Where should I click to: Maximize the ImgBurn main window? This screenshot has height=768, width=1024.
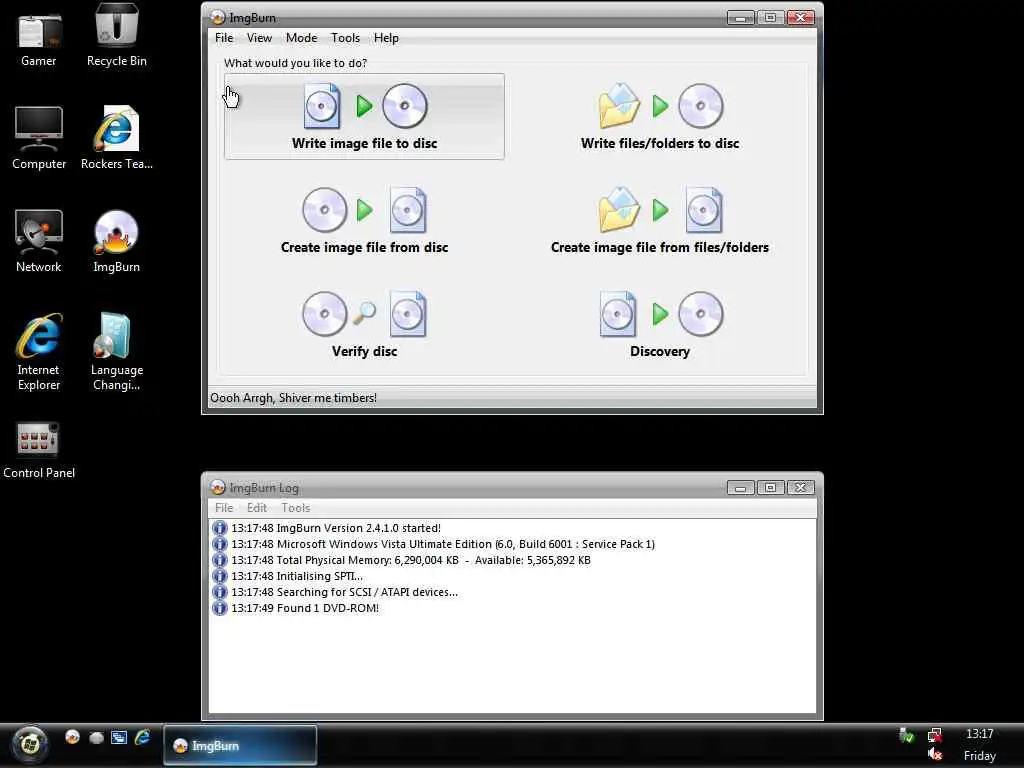(x=770, y=18)
